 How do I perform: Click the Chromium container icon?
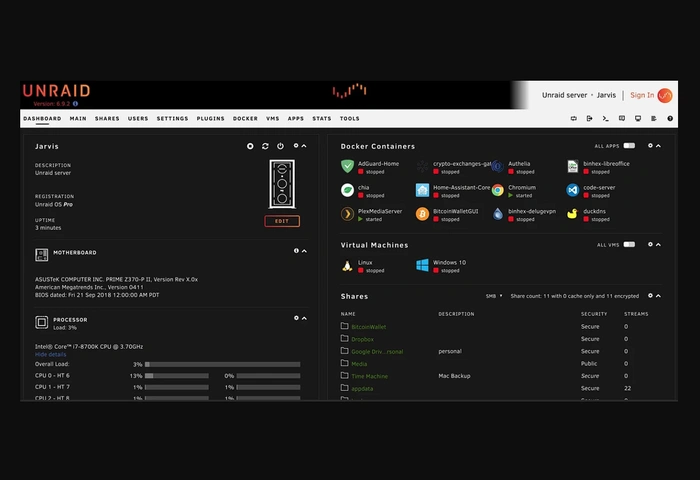pos(497,190)
